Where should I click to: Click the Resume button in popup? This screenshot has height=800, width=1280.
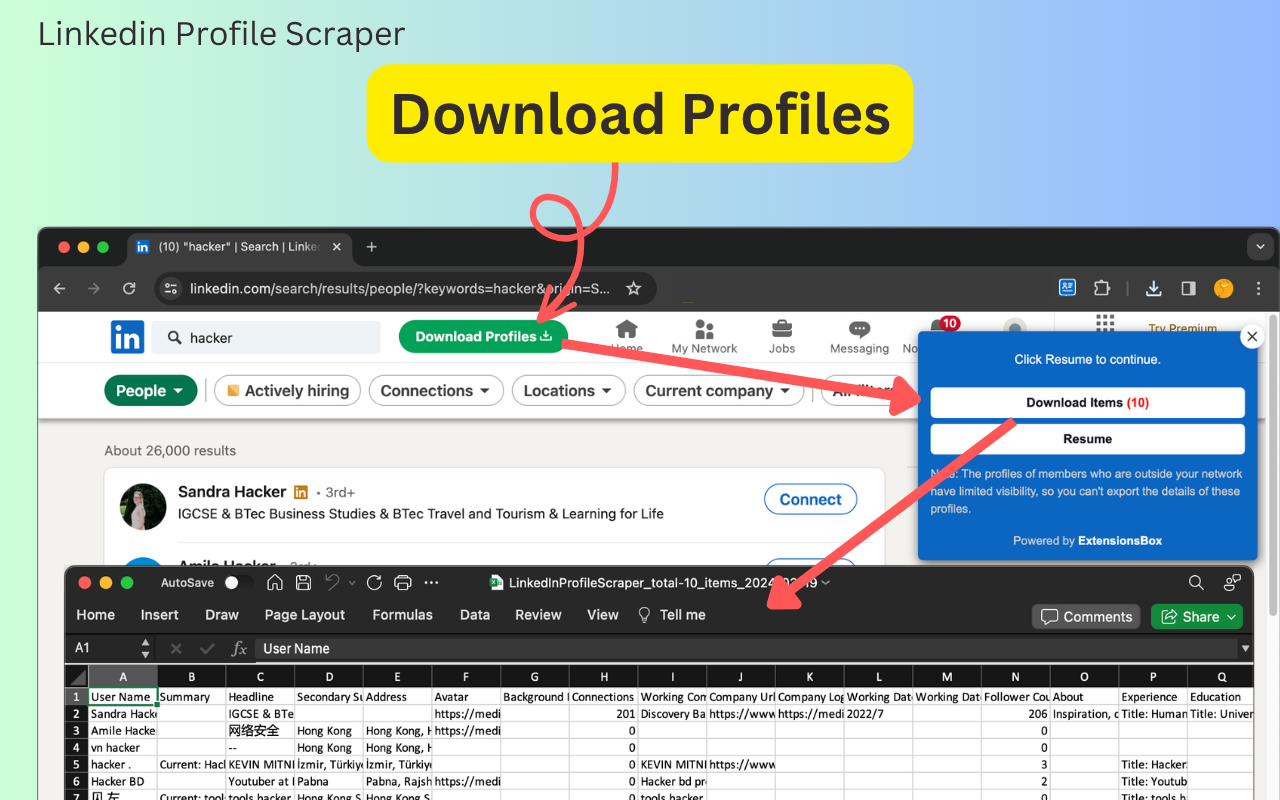(x=1087, y=439)
